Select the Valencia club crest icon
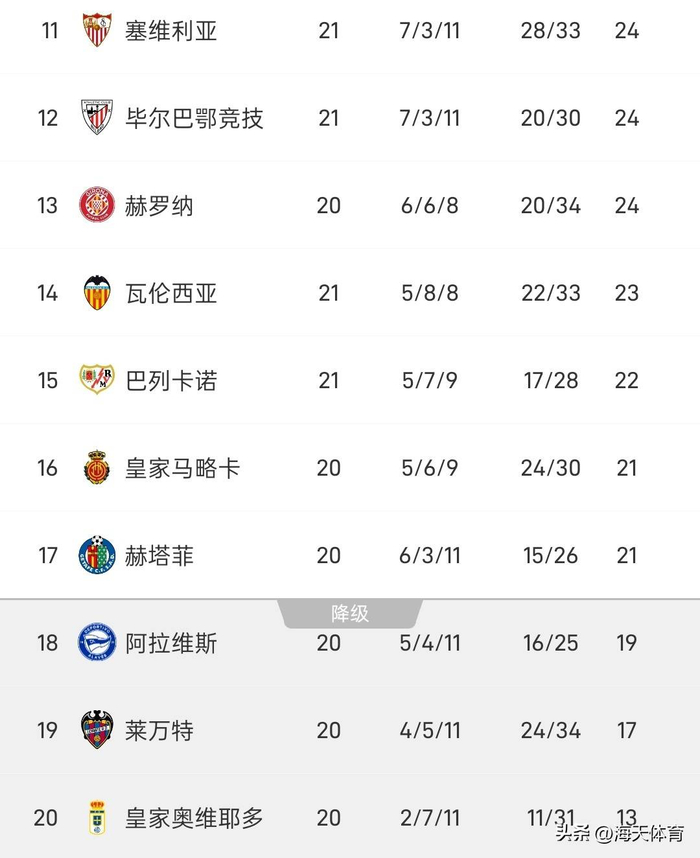This screenshot has height=858, width=700. (x=97, y=293)
